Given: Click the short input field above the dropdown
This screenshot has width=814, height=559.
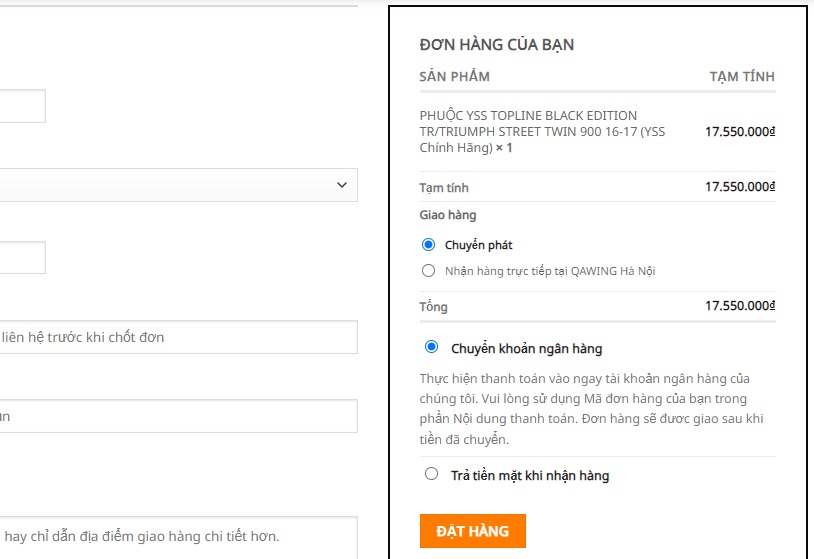Looking at the screenshot, I should (22, 106).
